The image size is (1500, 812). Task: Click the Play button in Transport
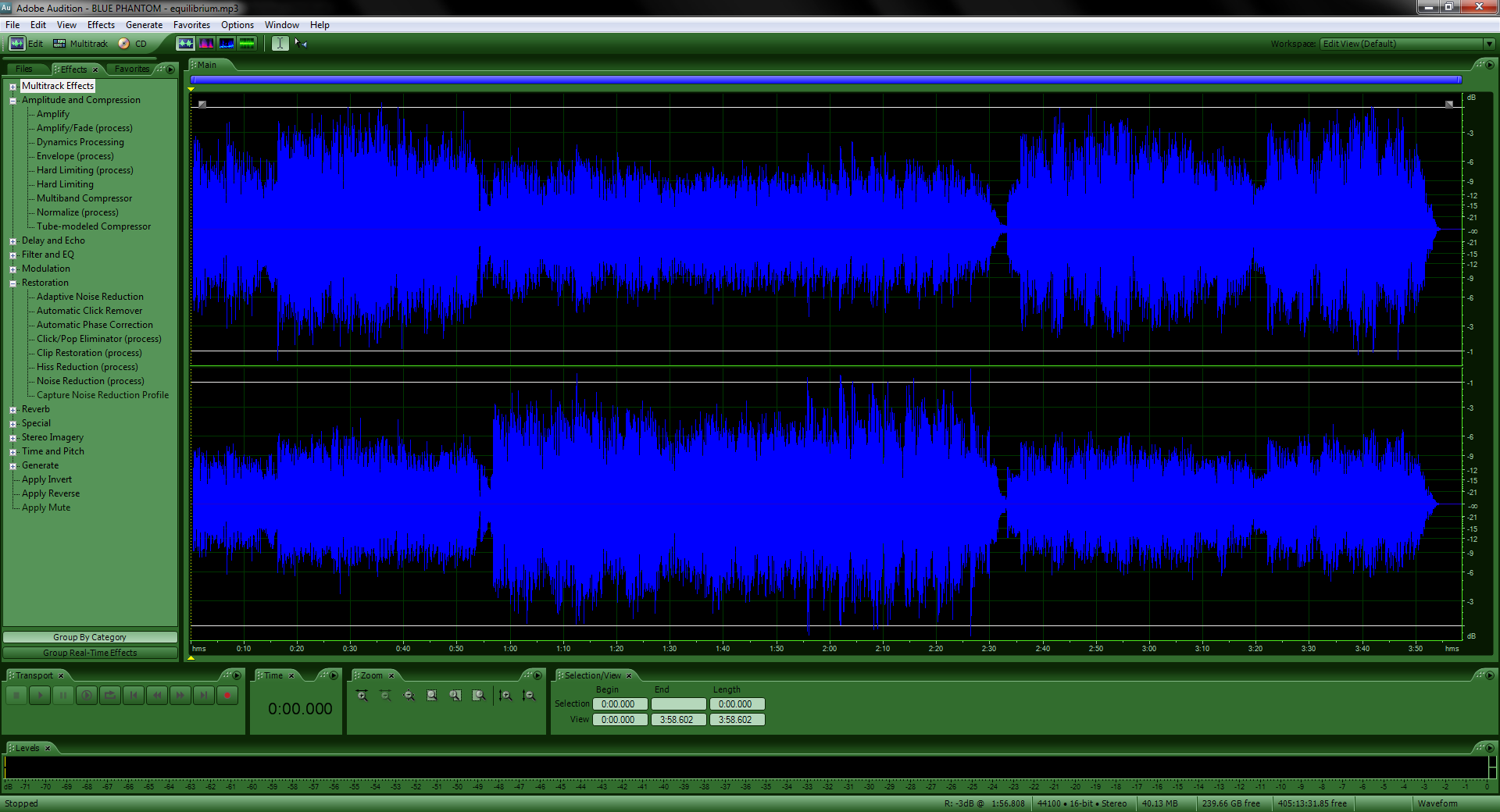coord(40,695)
